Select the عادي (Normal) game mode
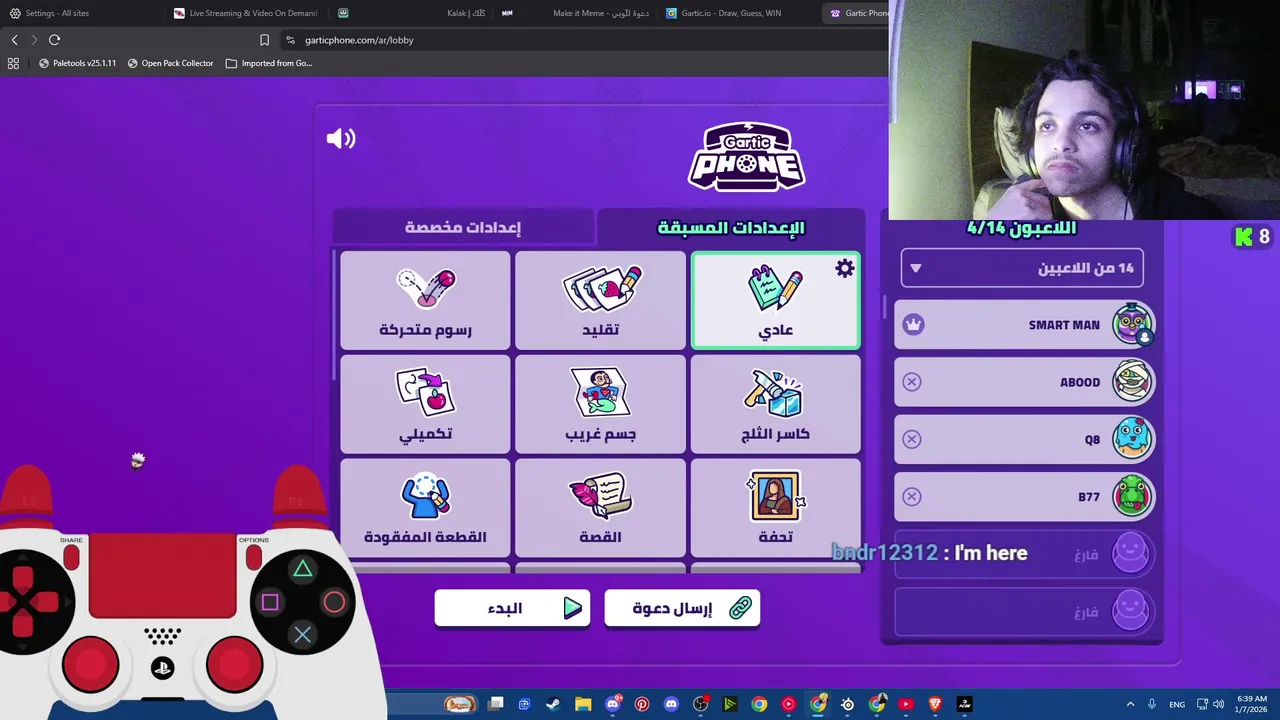The image size is (1280, 720). coord(775,300)
